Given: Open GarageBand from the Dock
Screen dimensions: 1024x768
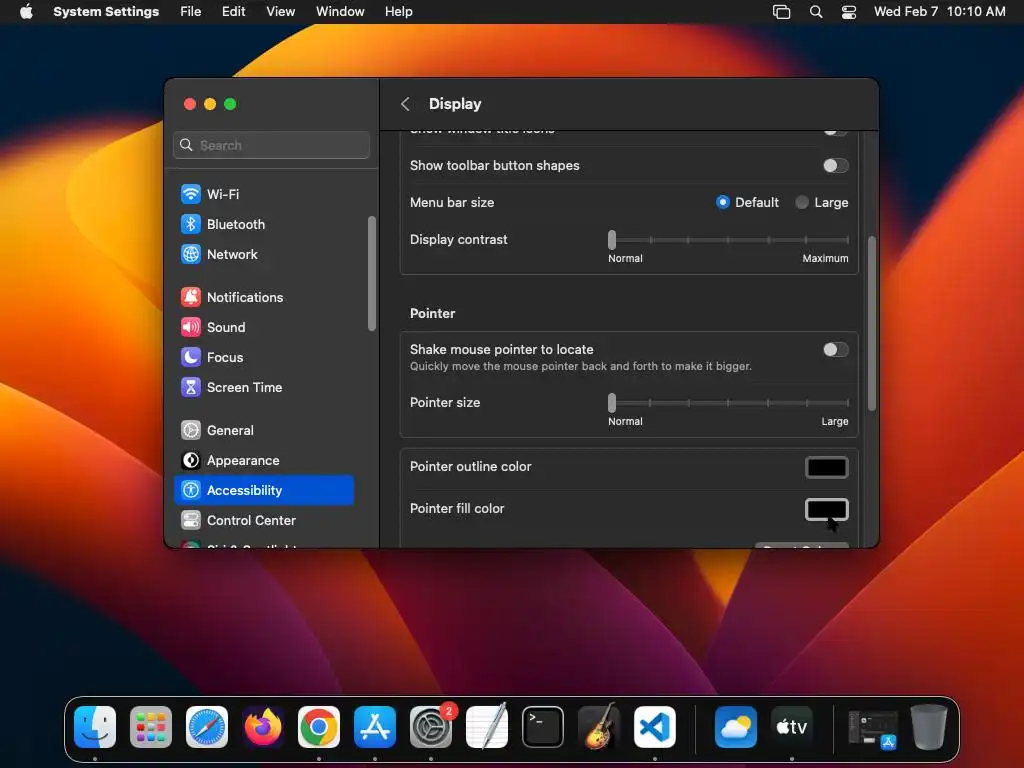Looking at the screenshot, I should pyautogui.click(x=599, y=727).
